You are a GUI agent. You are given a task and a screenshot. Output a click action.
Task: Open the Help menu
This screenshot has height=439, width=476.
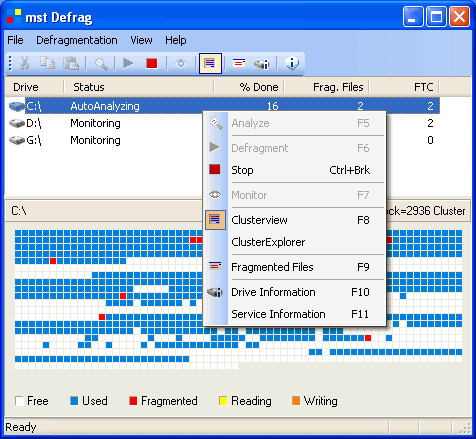(x=176, y=40)
